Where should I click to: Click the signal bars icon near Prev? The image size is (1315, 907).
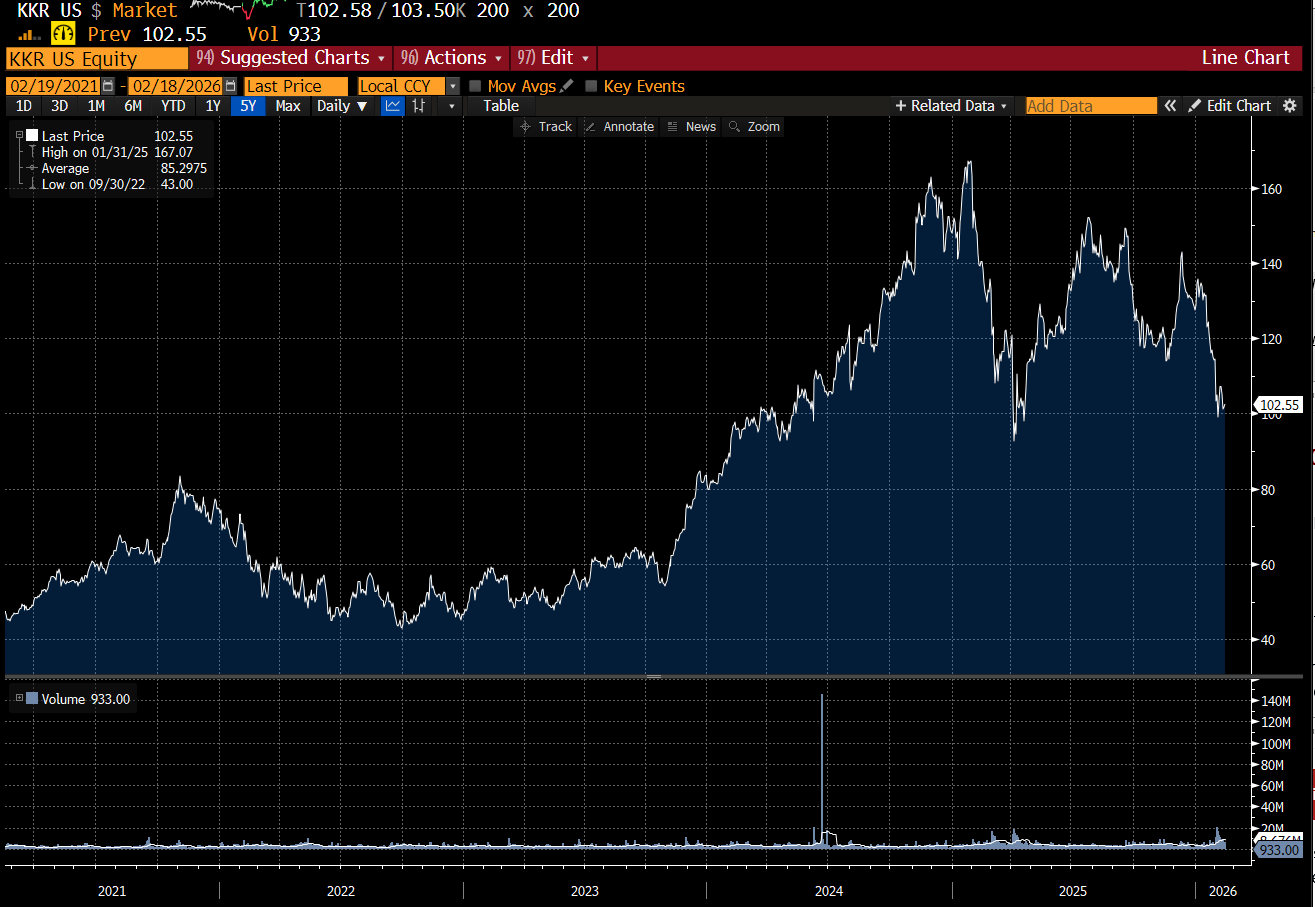27,36
